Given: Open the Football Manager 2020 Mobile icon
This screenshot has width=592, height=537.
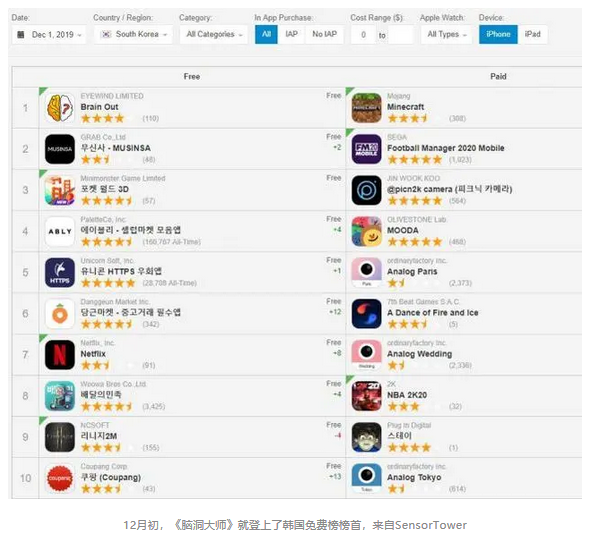Looking at the screenshot, I should pyautogui.click(x=366, y=149).
